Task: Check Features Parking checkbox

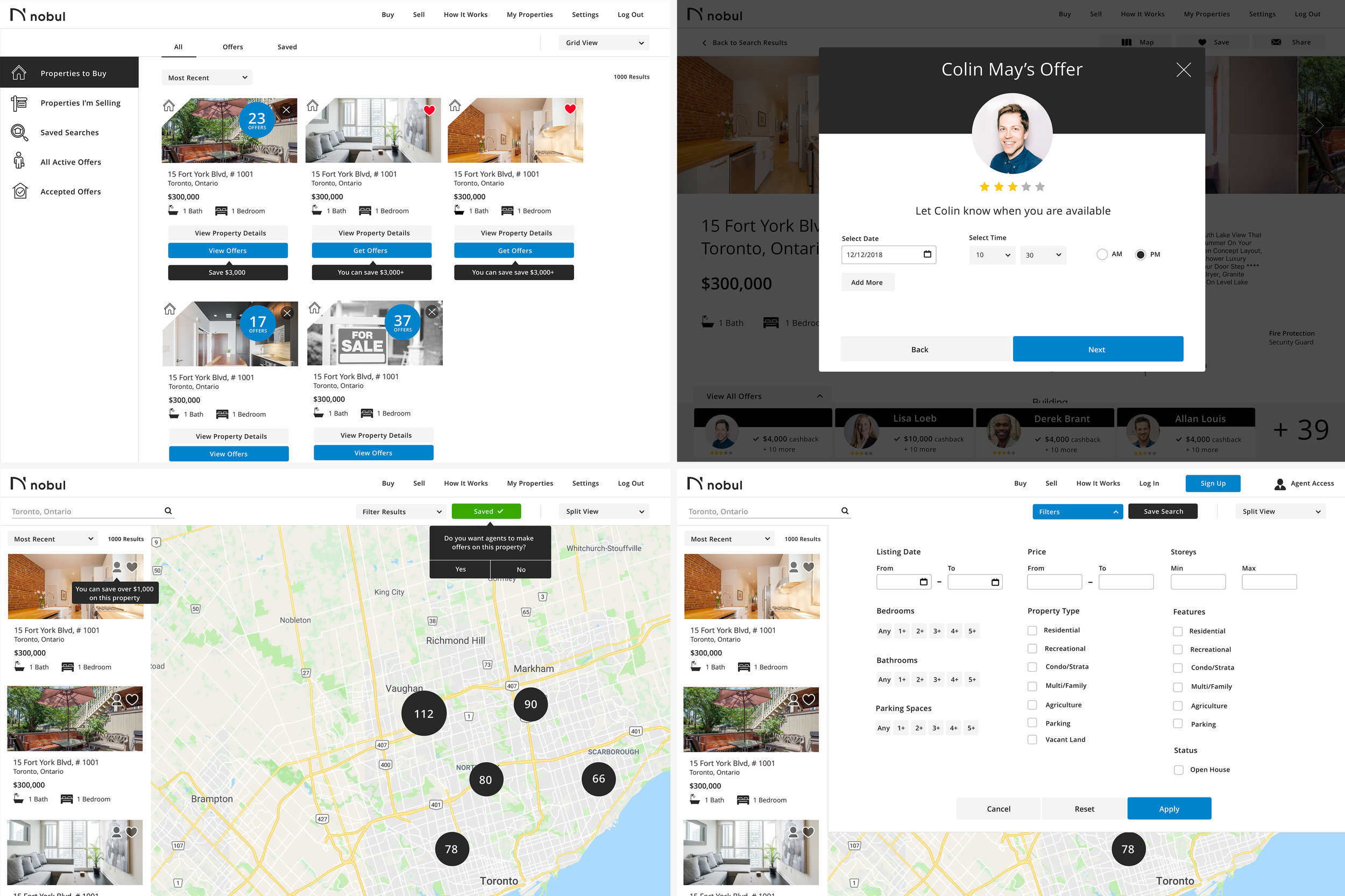Action: [x=1178, y=724]
